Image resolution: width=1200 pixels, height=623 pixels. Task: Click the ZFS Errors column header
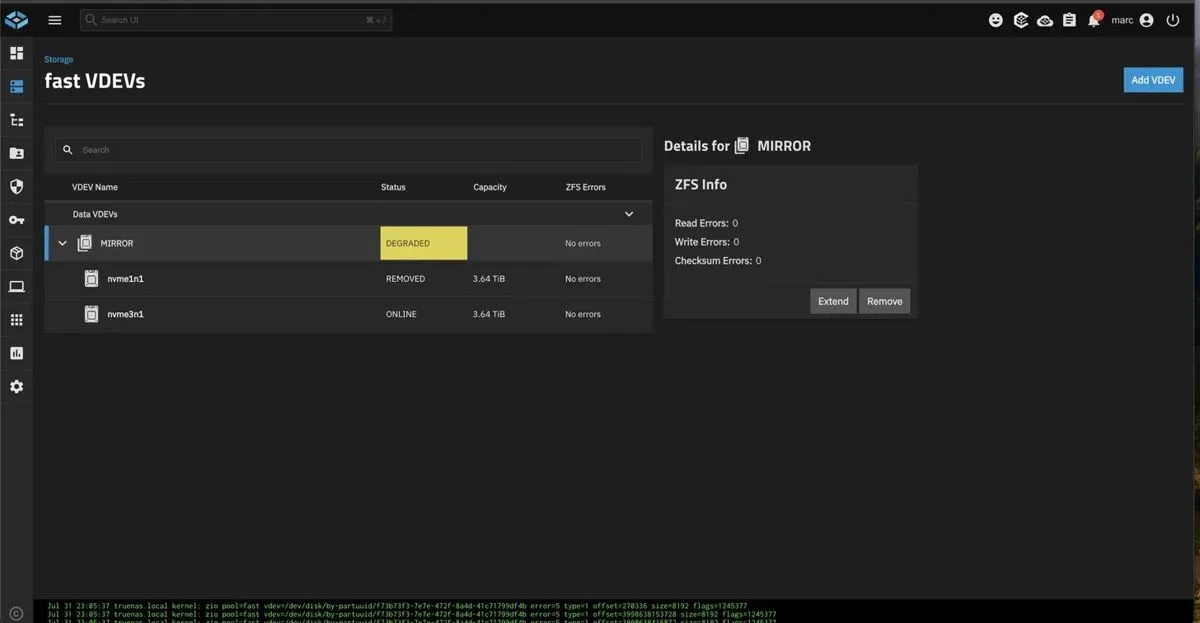point(585,187)
